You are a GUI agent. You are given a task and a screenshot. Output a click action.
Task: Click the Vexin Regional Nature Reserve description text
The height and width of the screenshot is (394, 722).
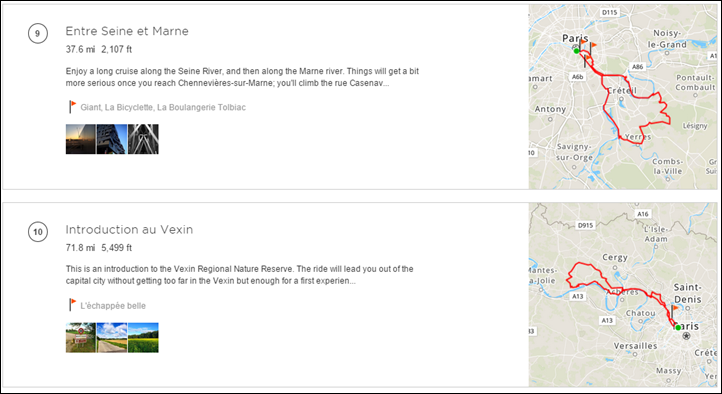[x=239, y=275]
